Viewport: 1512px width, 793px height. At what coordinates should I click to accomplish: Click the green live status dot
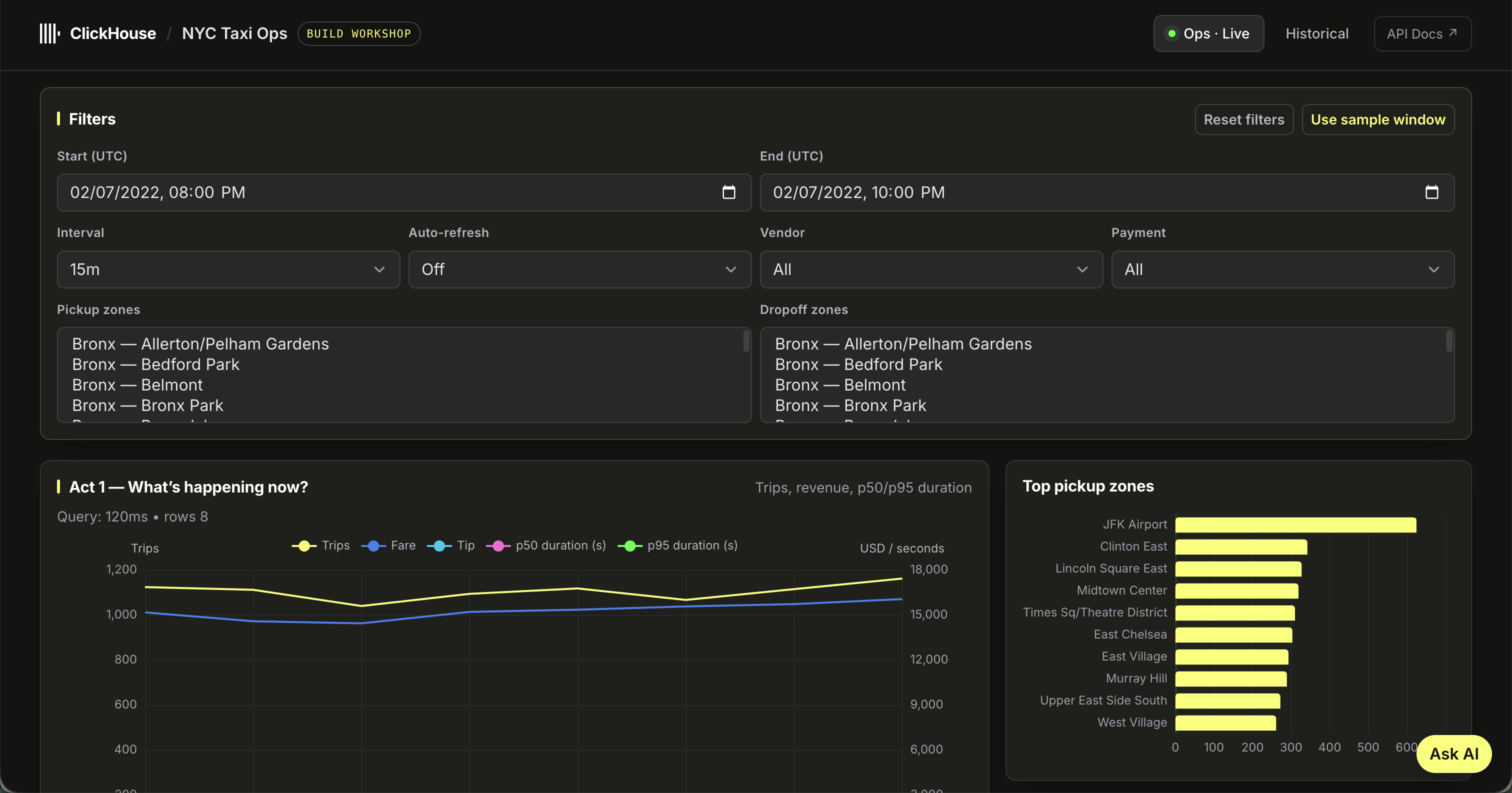(x=1171, y=33)
